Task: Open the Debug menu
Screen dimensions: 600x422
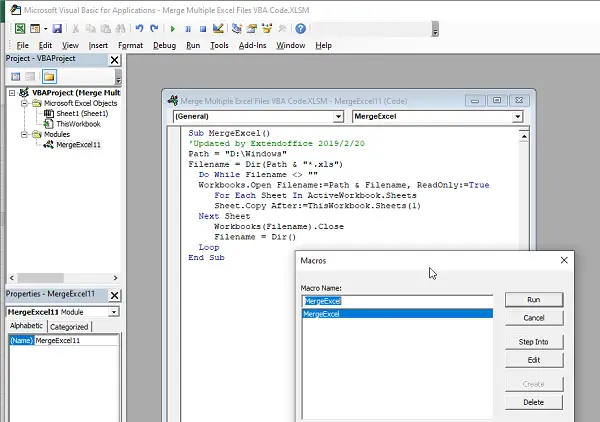Action: click(164, 46)
